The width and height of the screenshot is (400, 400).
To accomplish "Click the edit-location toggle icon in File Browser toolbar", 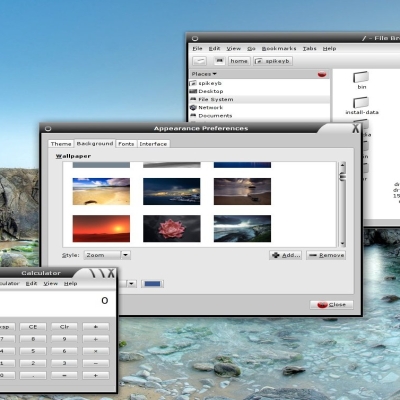I will (x=200, y=61).
